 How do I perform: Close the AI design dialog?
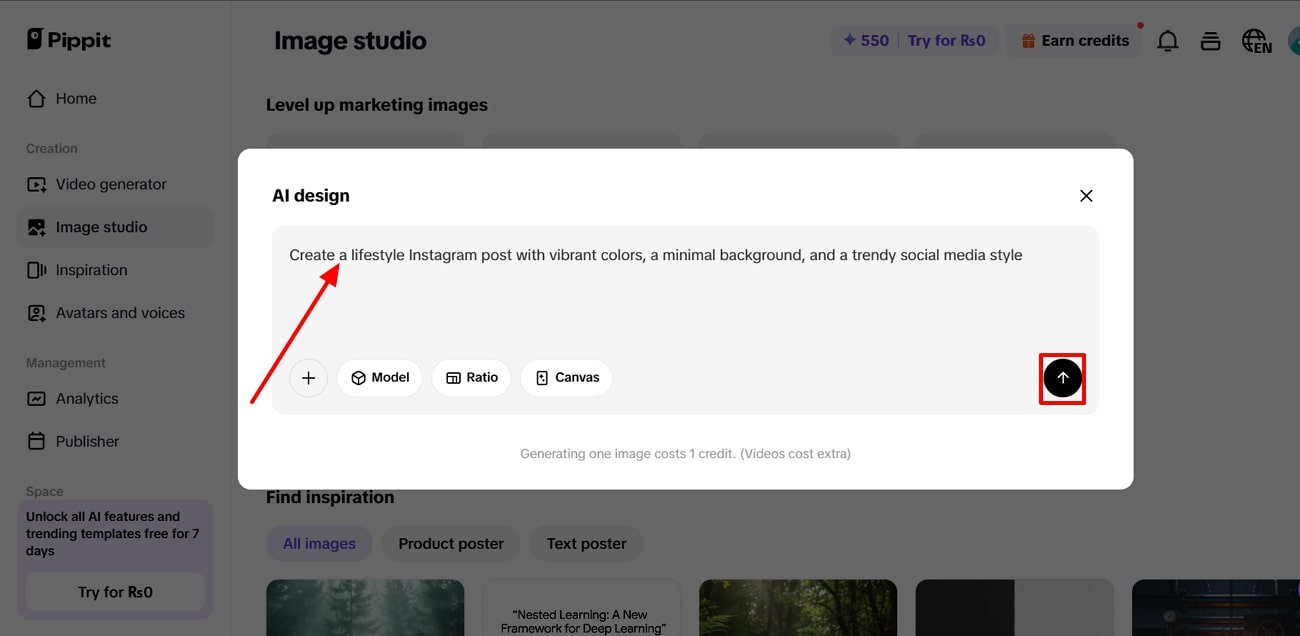click(1086, 196)
